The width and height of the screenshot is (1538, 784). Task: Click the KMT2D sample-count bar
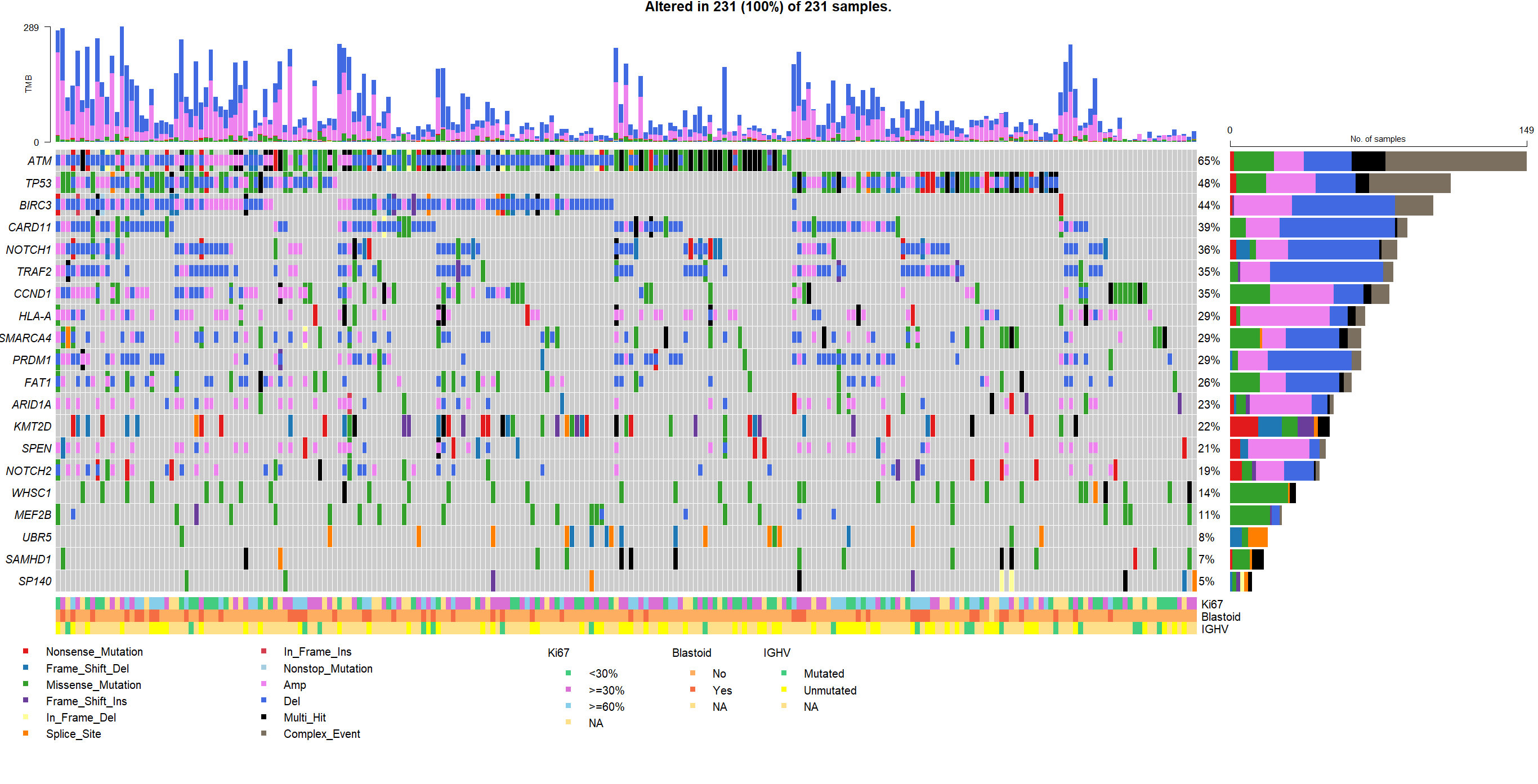[x=1280, y=427]
